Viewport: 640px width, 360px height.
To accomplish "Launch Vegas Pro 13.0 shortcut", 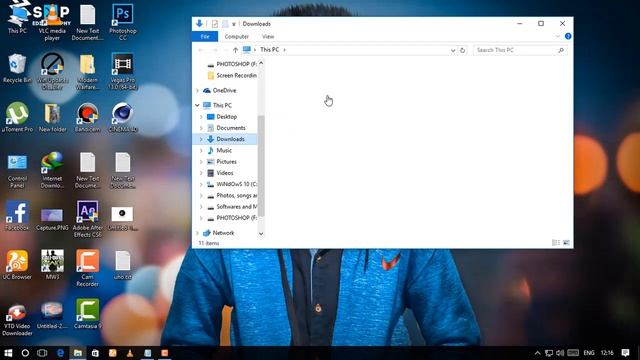I will point(122,71).
